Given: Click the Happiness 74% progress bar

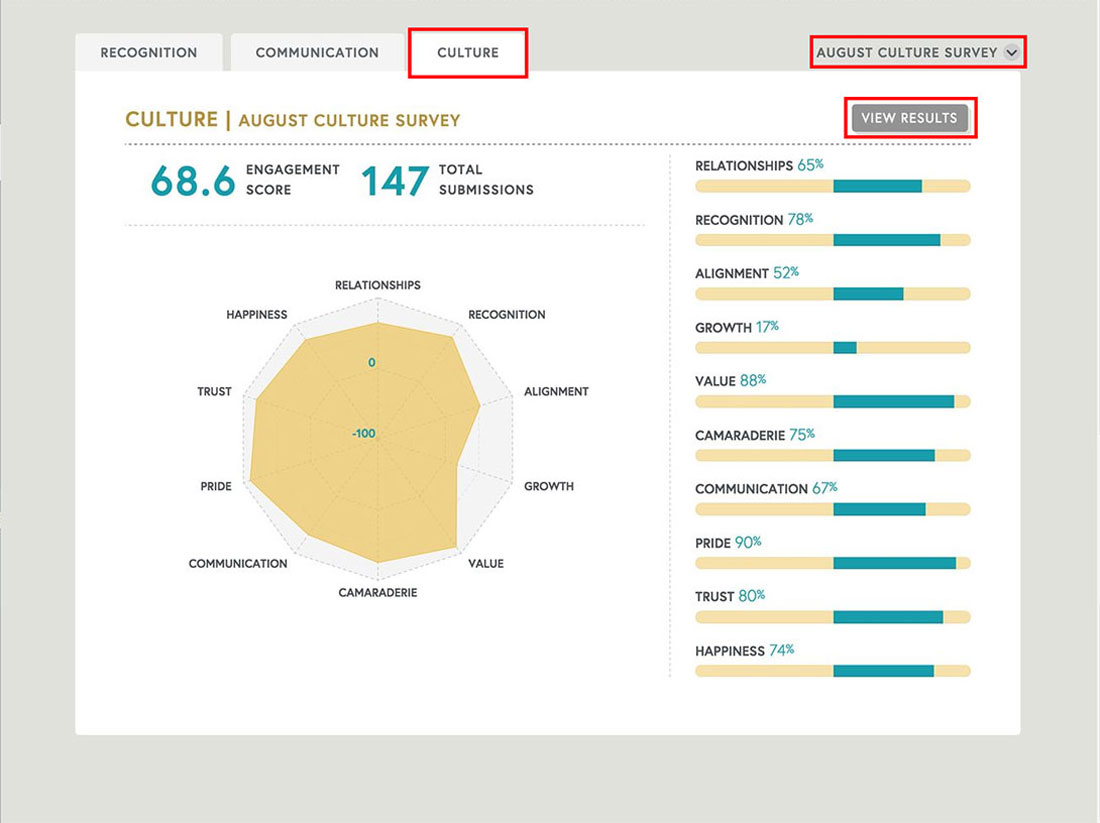Looking at the screenshot, I should 832,671.
